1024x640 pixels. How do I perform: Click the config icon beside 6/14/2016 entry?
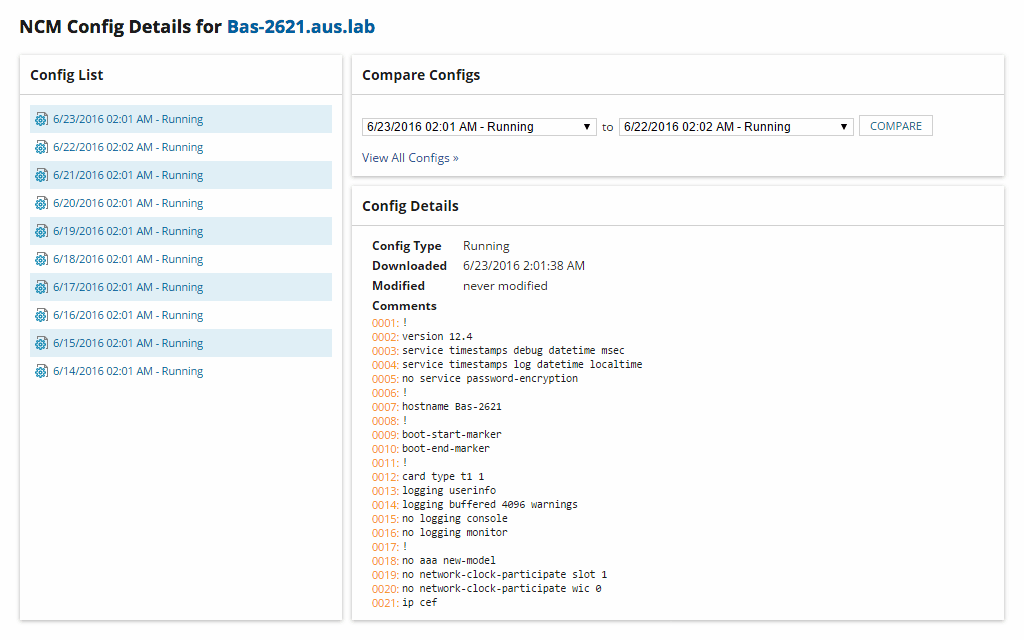click(41, 371)
